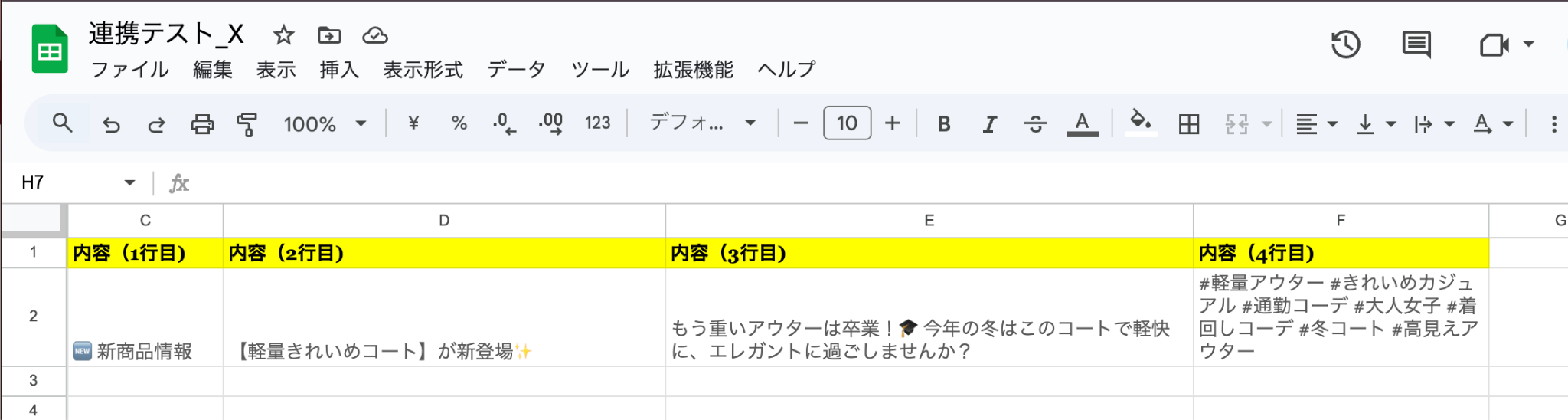Toggle italic formatting button

(989, 124)
